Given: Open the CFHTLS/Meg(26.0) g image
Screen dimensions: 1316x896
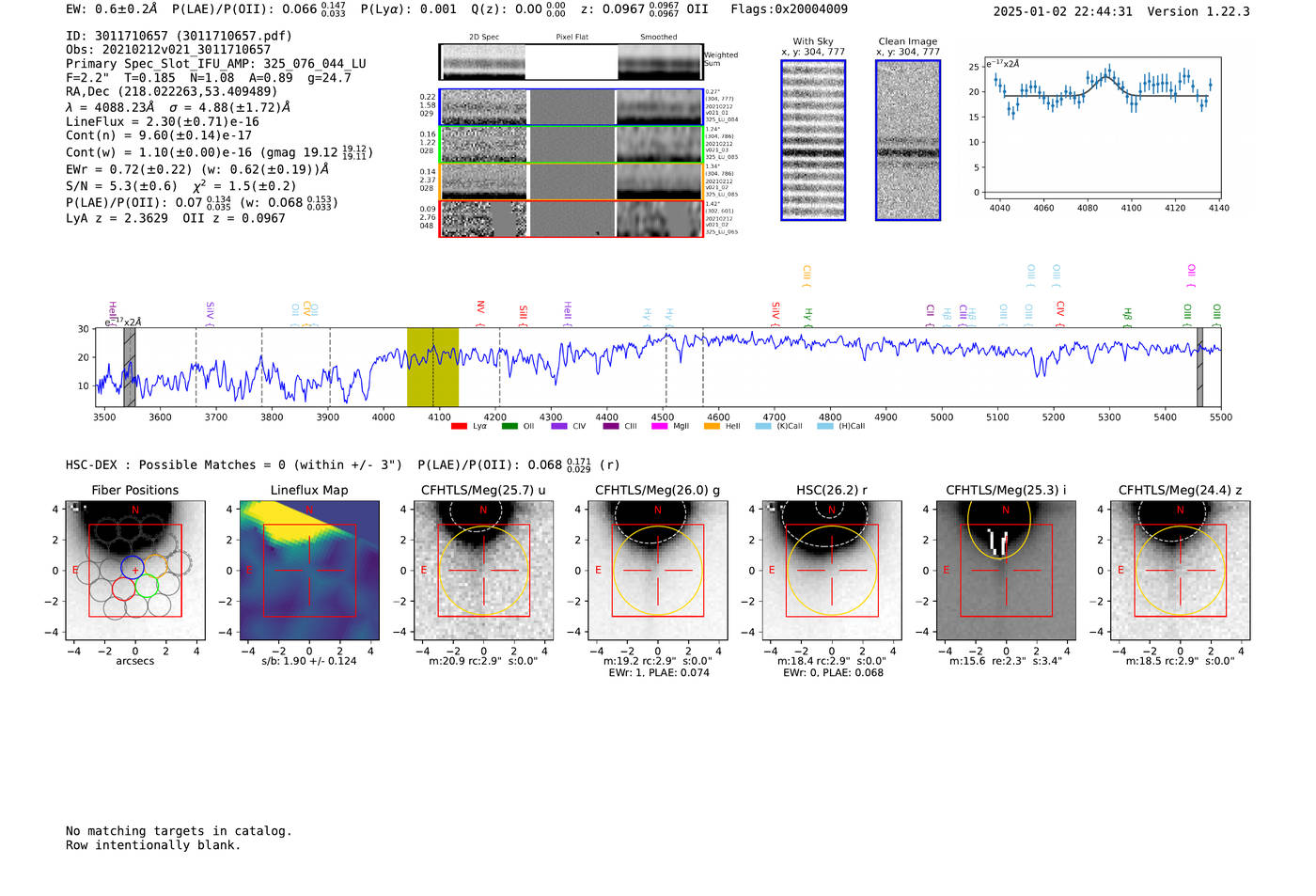Looking at the screenshot, I should [658, 570].
